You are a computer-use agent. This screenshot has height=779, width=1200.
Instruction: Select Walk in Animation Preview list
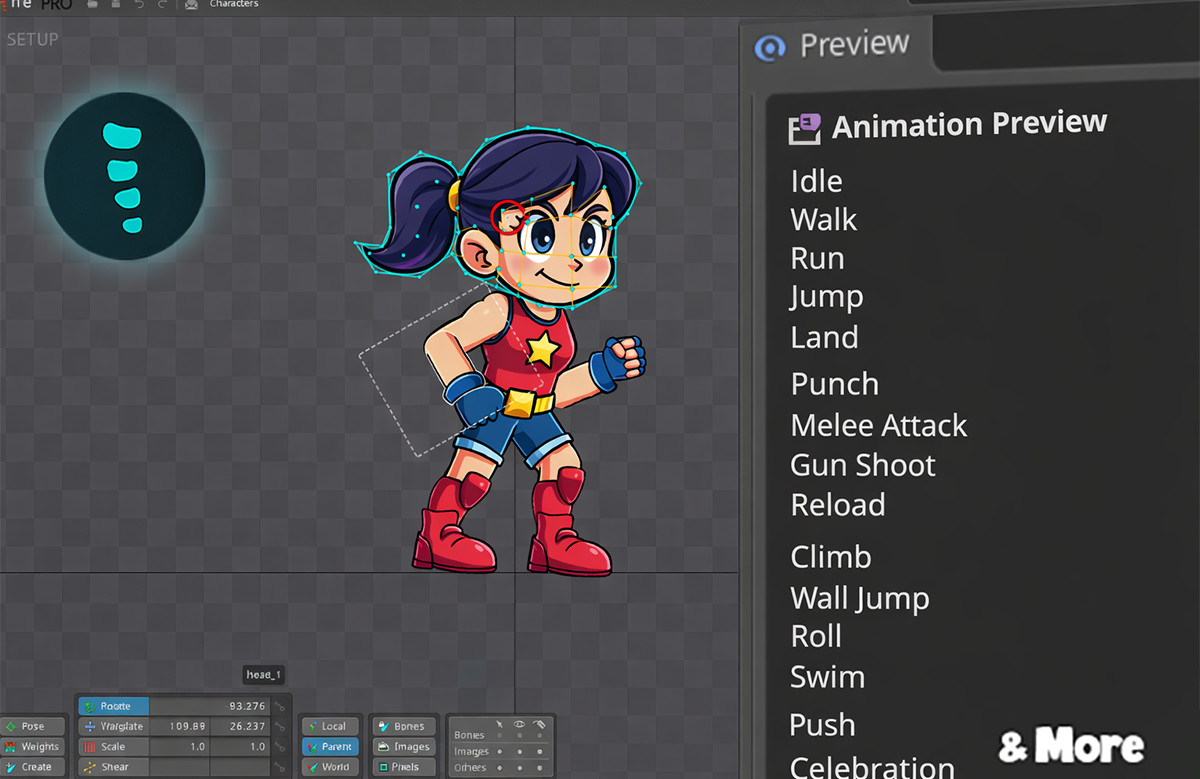click(824, 220)
